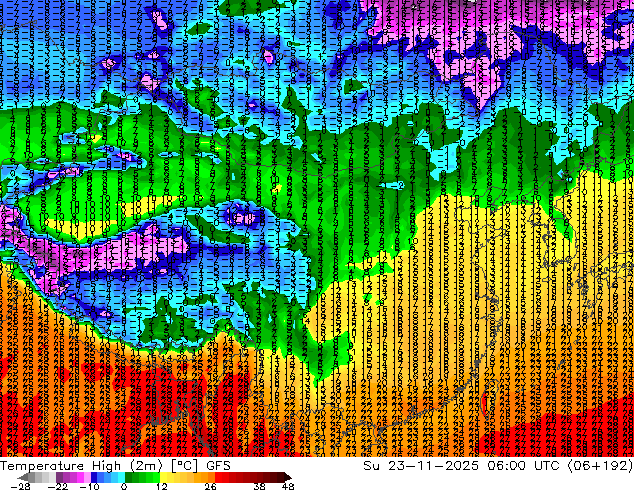The height and width of the screenshot is (490, 634).
Task: Click the '12' legend label
Action: pos(162,486)
